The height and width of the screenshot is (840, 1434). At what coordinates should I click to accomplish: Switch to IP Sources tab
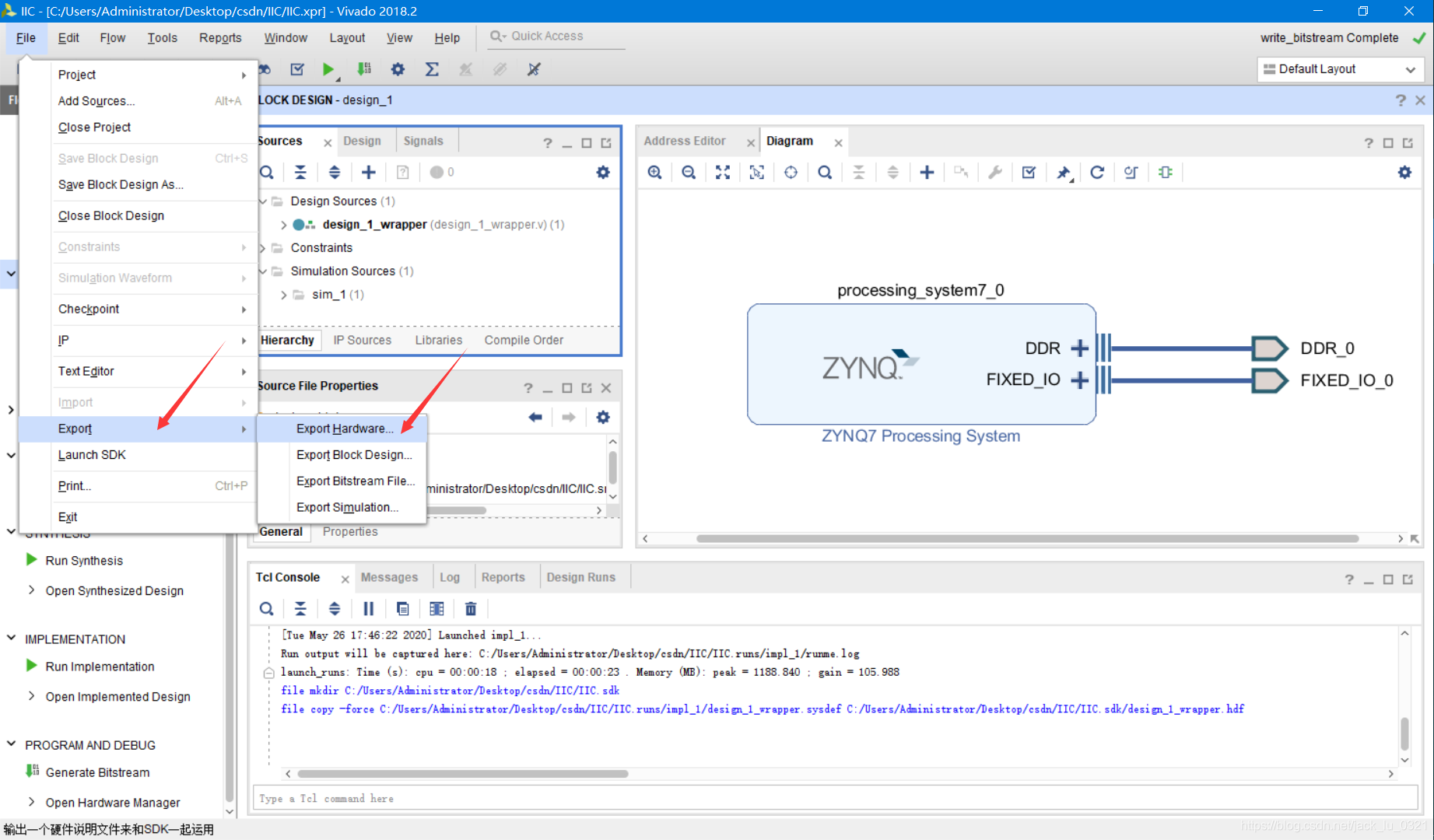pos(363,340)
